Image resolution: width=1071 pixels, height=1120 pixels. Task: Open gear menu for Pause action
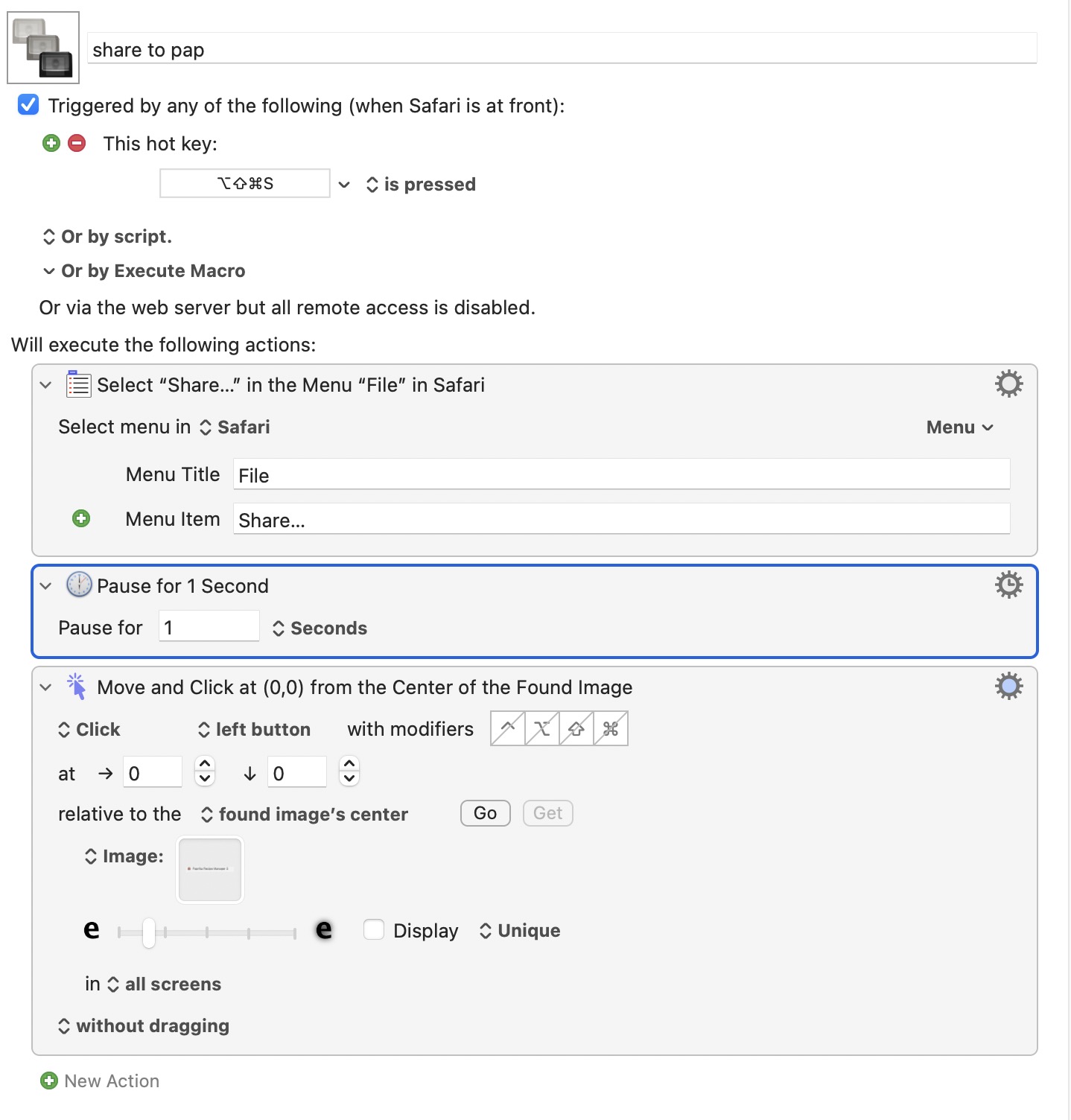(x=1008, y=585)
